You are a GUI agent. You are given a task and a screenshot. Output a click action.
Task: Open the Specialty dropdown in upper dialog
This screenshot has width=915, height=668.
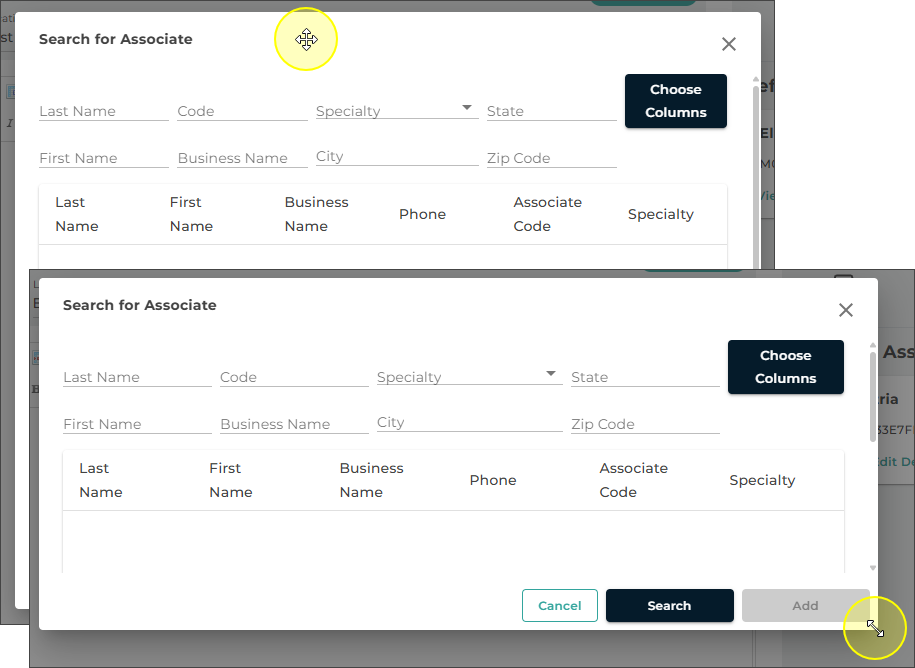point(397,111)
